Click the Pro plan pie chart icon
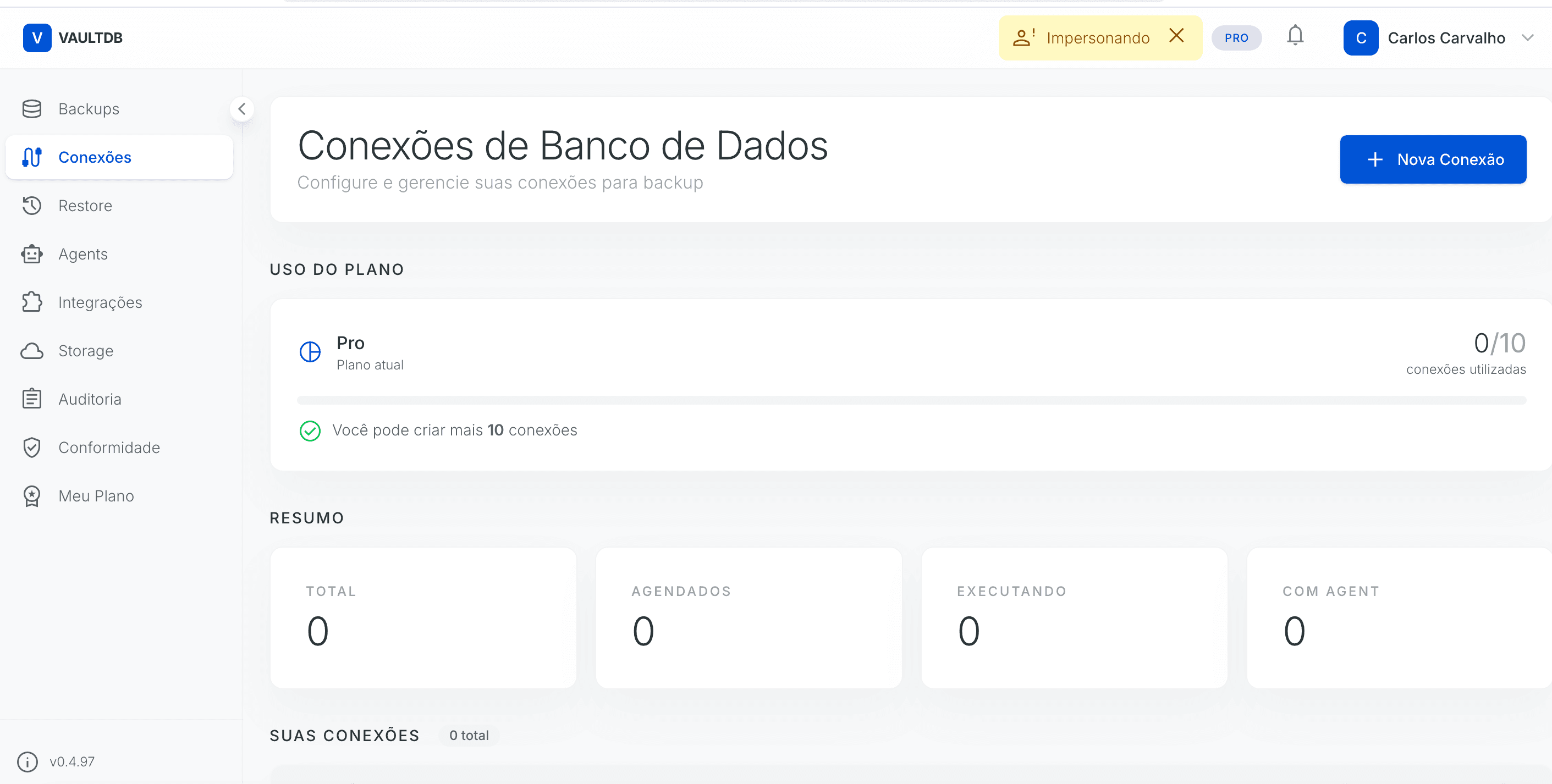This screenshot has height=784, width=1552. 310,352
